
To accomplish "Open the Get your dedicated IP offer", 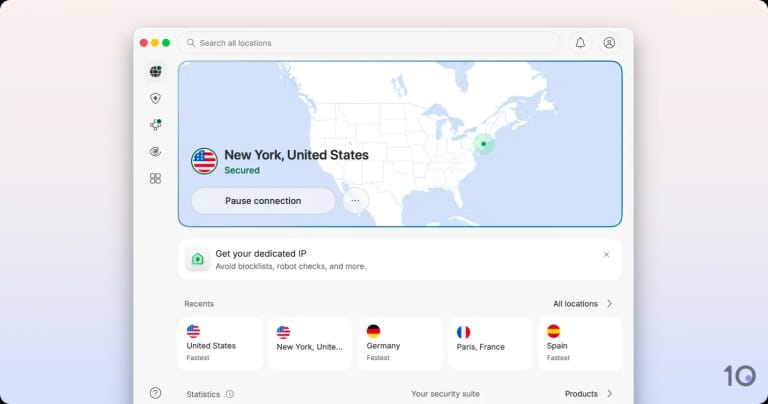I will [x=400, y=260].
